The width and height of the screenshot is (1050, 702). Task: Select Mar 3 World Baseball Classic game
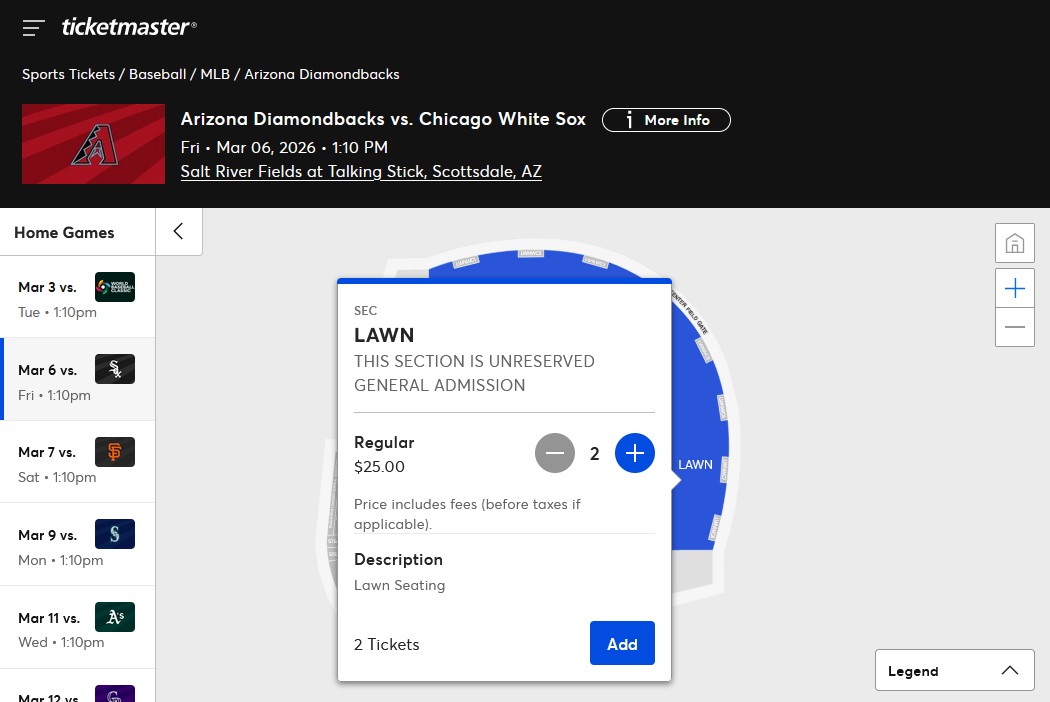click(x=77, y=297)
